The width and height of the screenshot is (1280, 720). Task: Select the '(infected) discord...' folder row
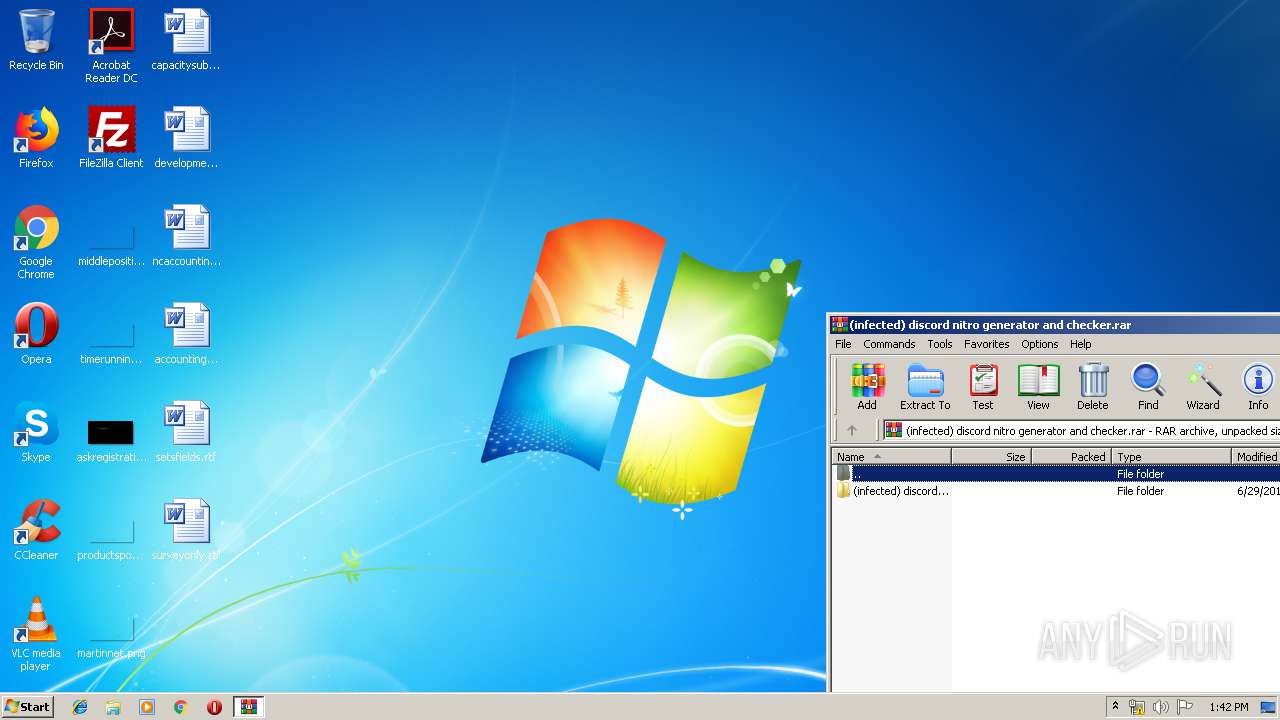(1056, 491)
